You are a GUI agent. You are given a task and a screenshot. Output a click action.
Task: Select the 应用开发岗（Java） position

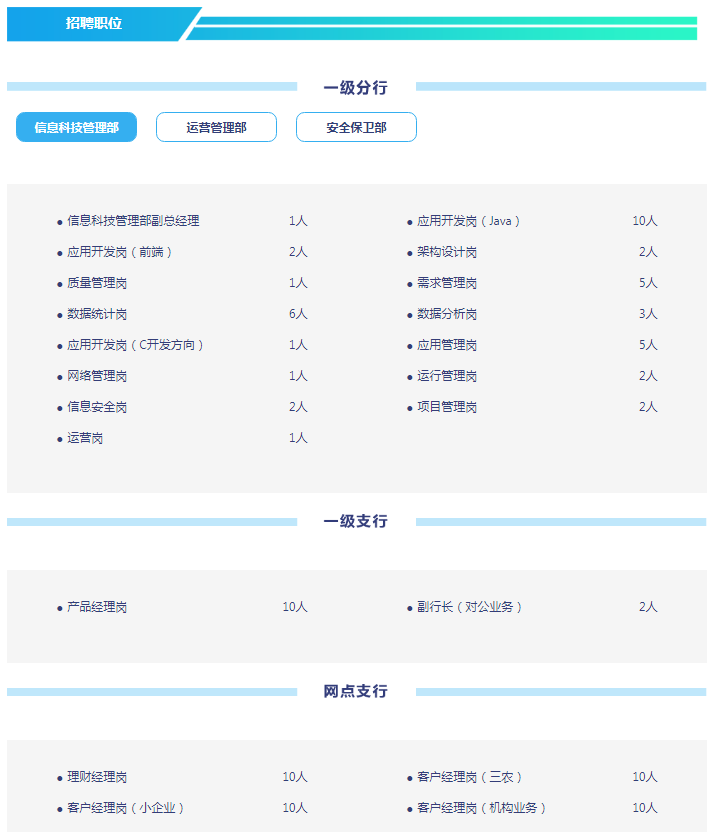click(469, 221)
